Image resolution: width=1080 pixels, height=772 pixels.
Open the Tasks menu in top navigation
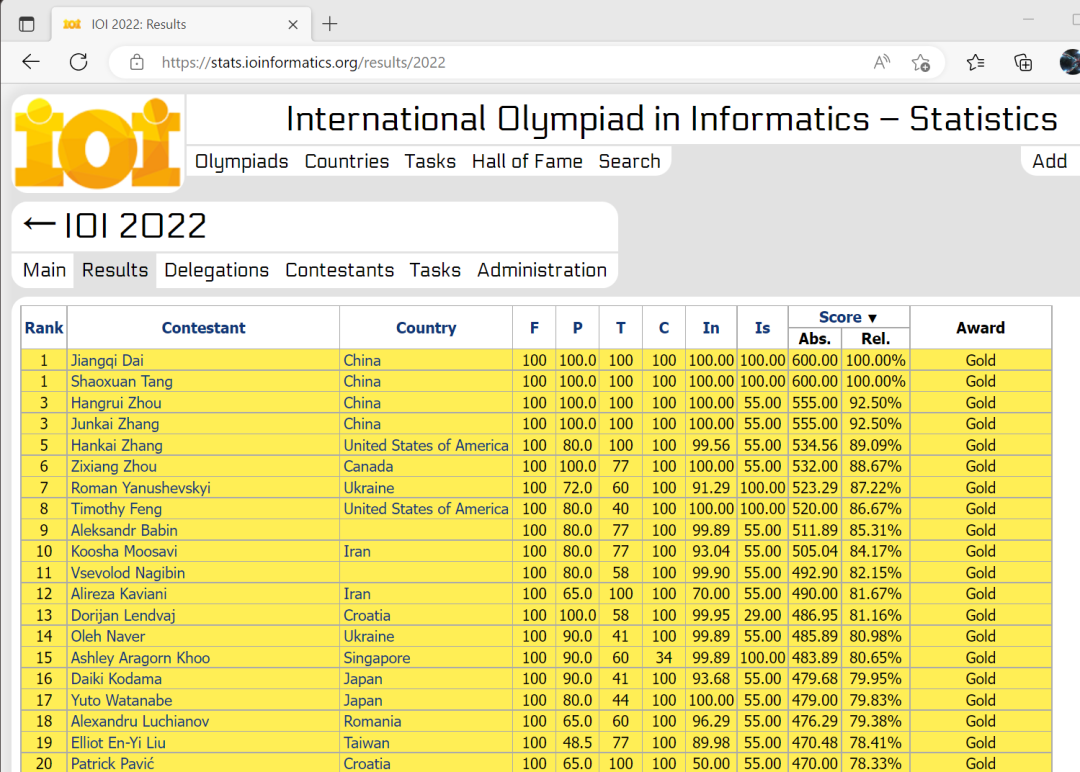pos(430,161)
